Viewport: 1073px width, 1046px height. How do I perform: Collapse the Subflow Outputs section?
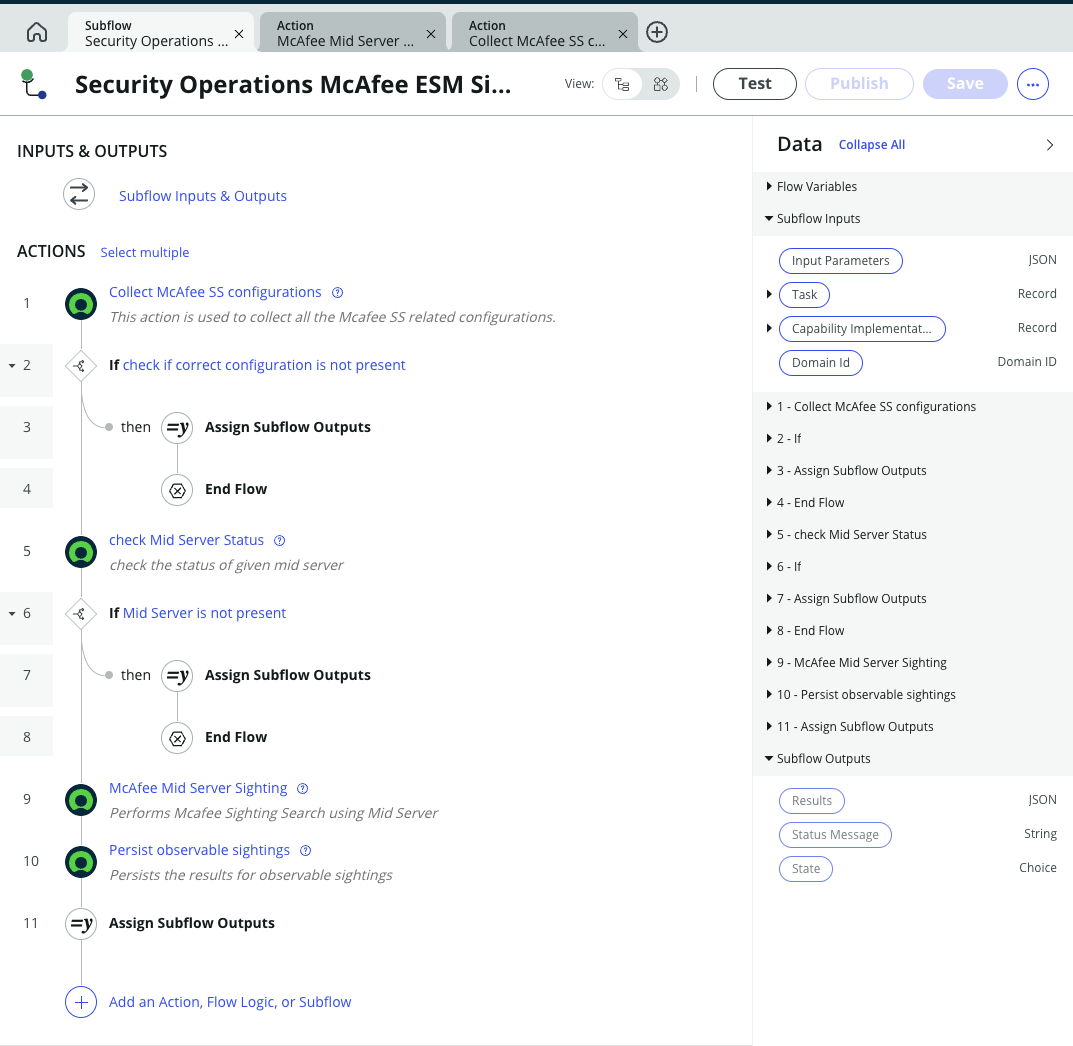pos(769,758)
